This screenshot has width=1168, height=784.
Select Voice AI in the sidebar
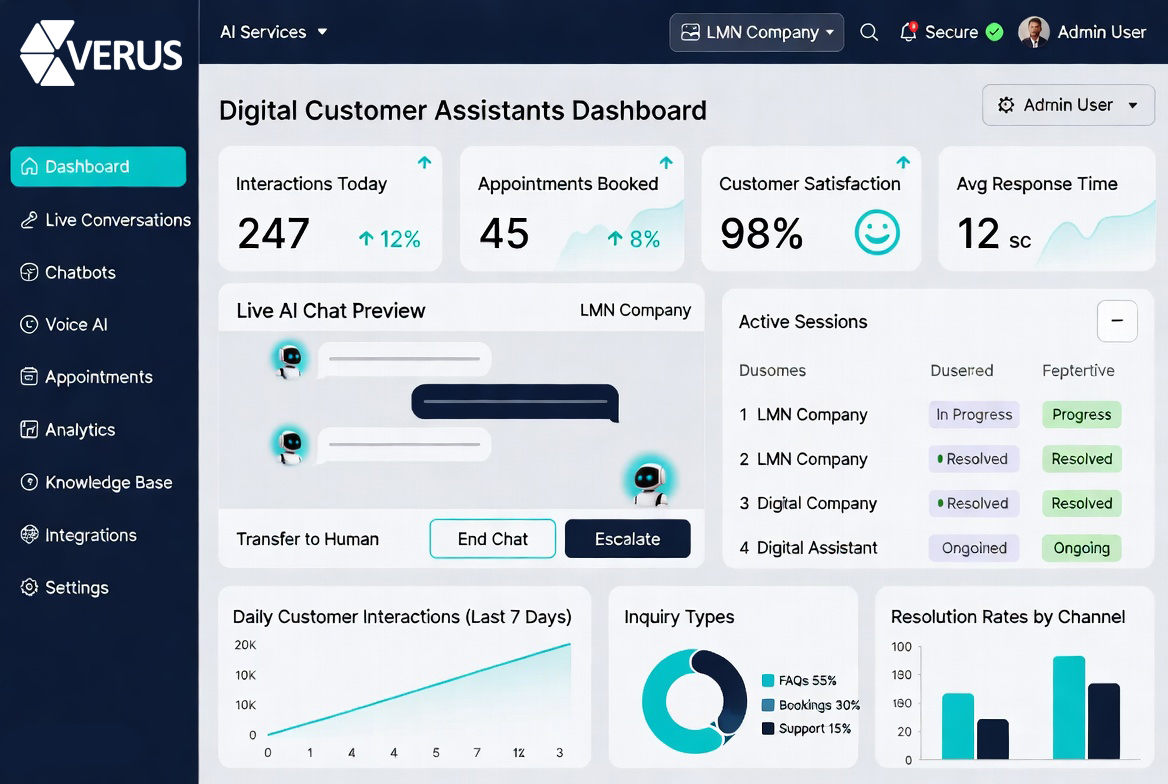pos(64,324)
